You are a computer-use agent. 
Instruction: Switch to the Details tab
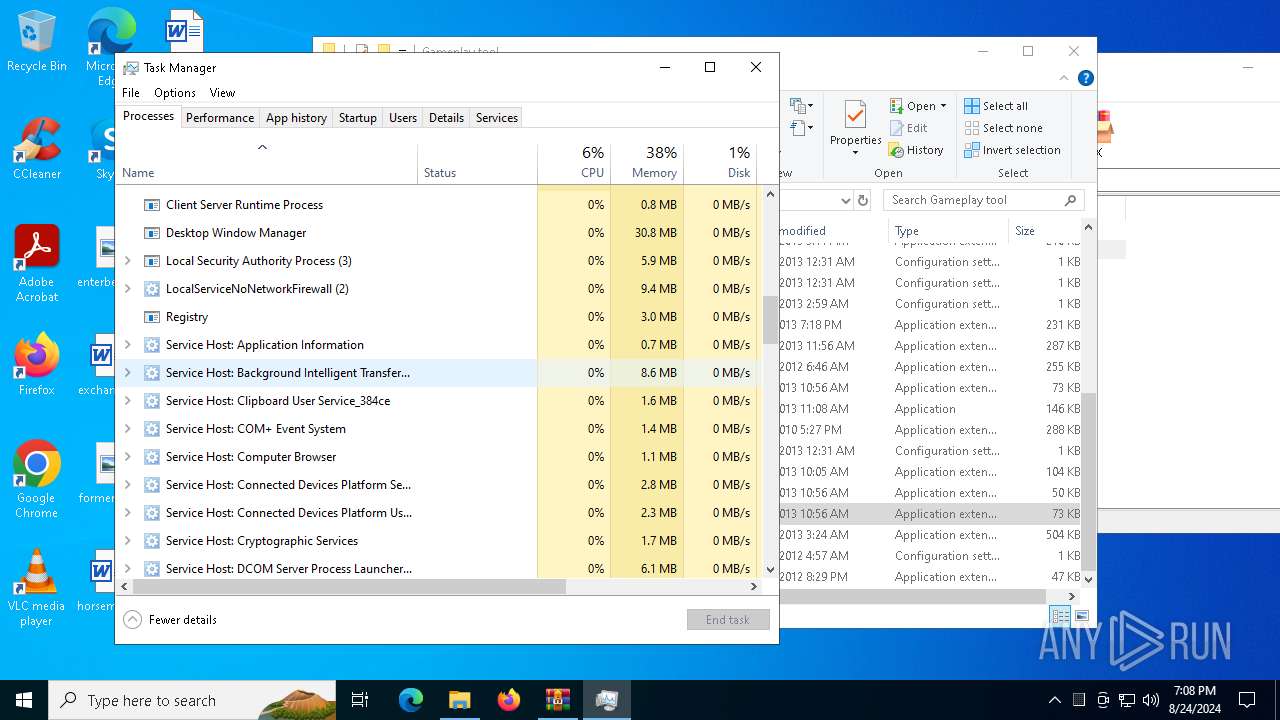click(x=446, y=118)
